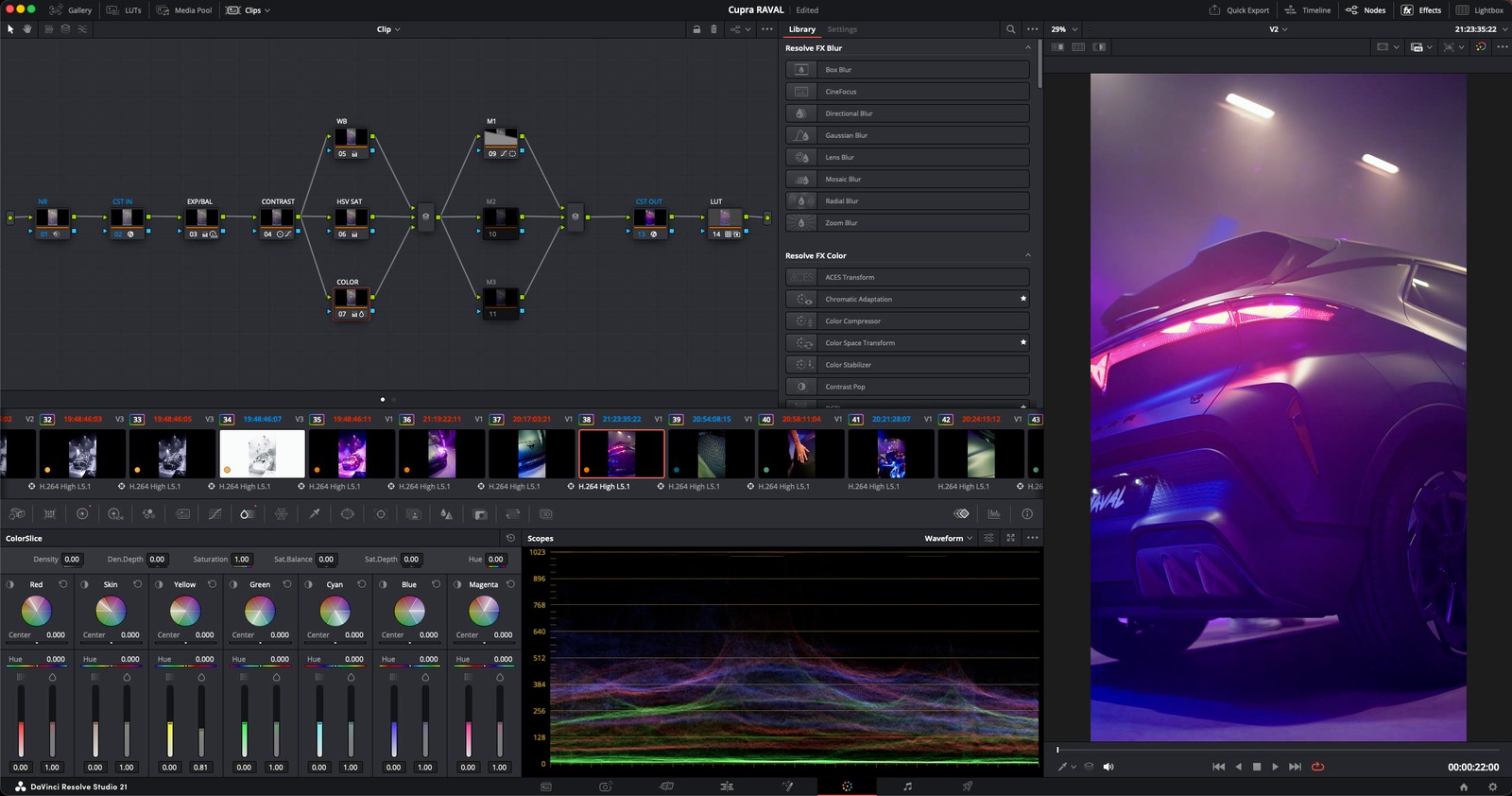
Task: Open the Tracker palette
Action: tap(381, 513)
